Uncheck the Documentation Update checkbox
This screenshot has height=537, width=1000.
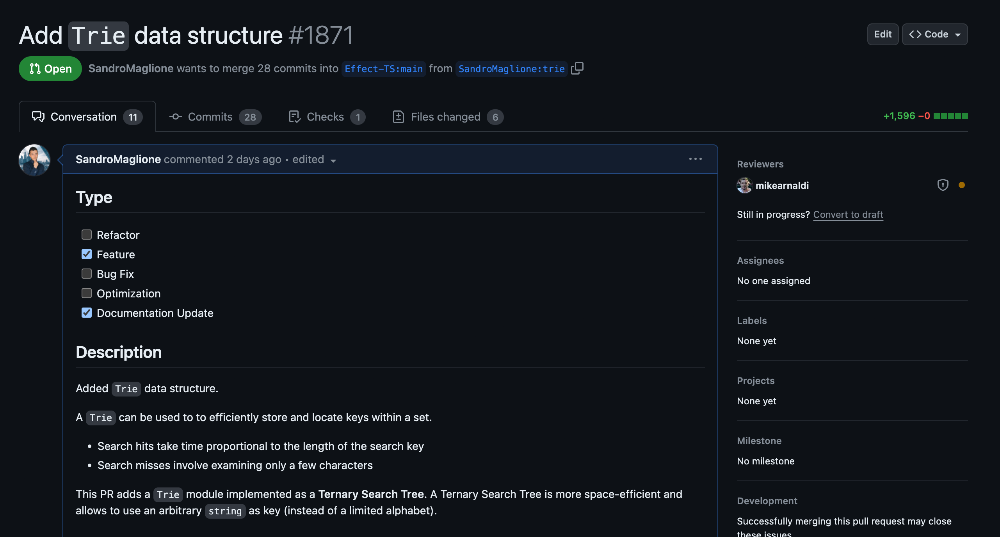[87, 313]
